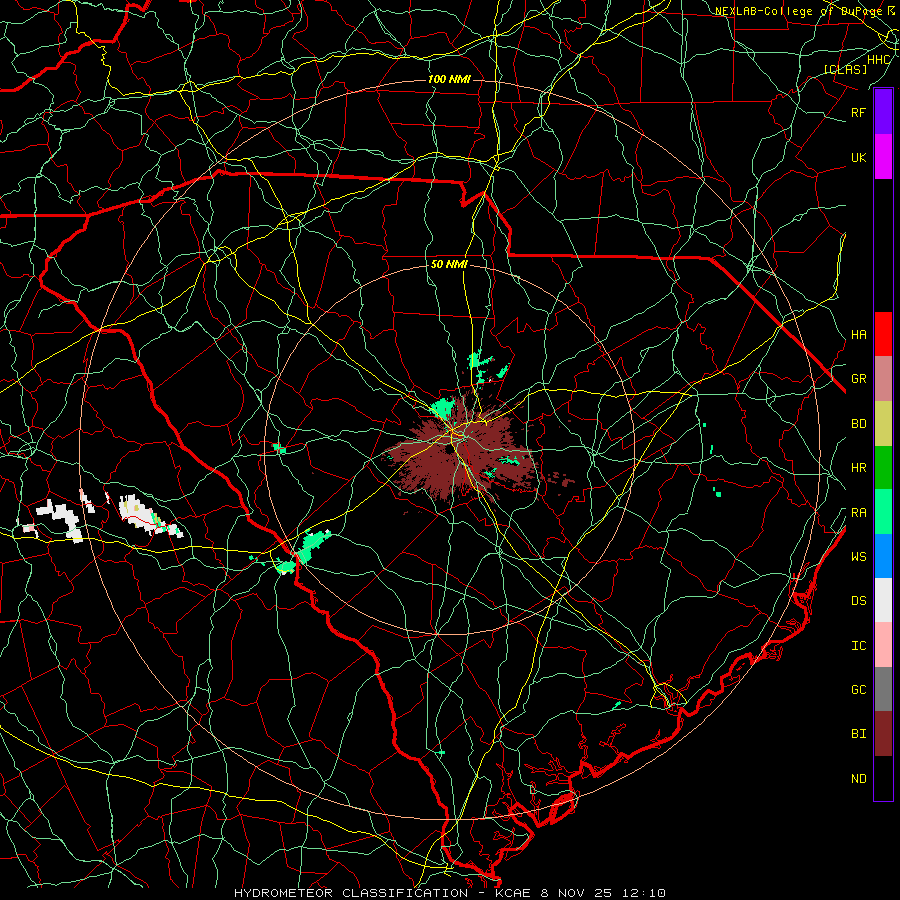Click the 'HR' legend label
This screenshot has height=900, width=900.
(x=858, y=468)
